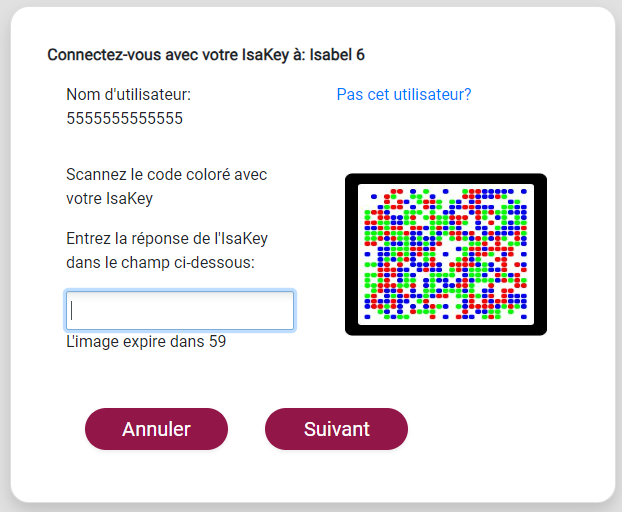Click the Suivant button
Screen dimensions: 622x512
336,429
